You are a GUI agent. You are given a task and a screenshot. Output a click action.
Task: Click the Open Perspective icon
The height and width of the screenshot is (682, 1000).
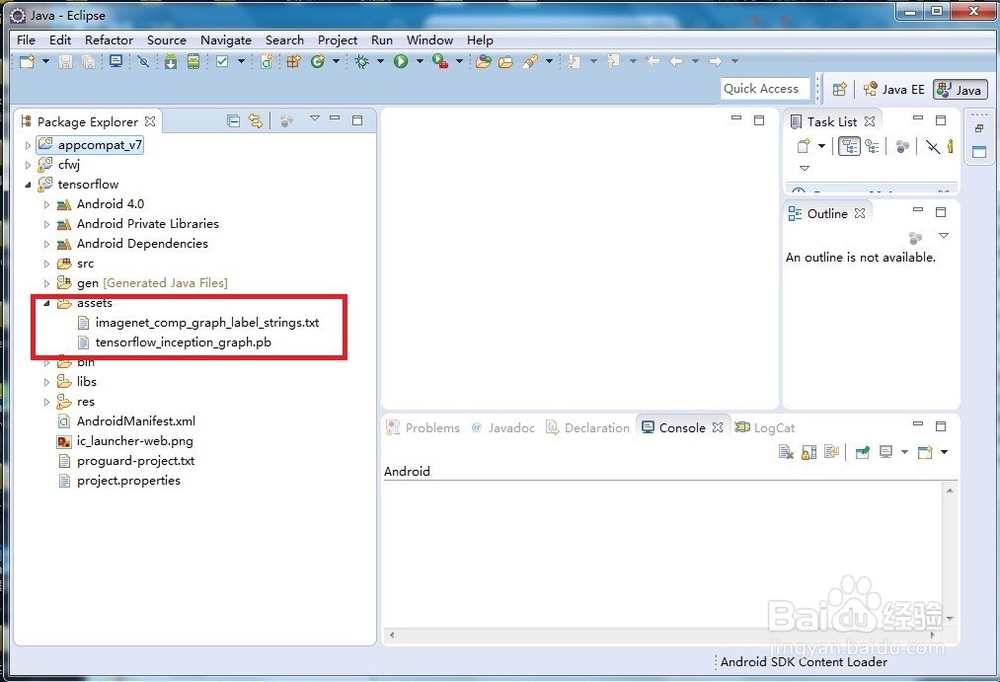(x=839, y=89)
